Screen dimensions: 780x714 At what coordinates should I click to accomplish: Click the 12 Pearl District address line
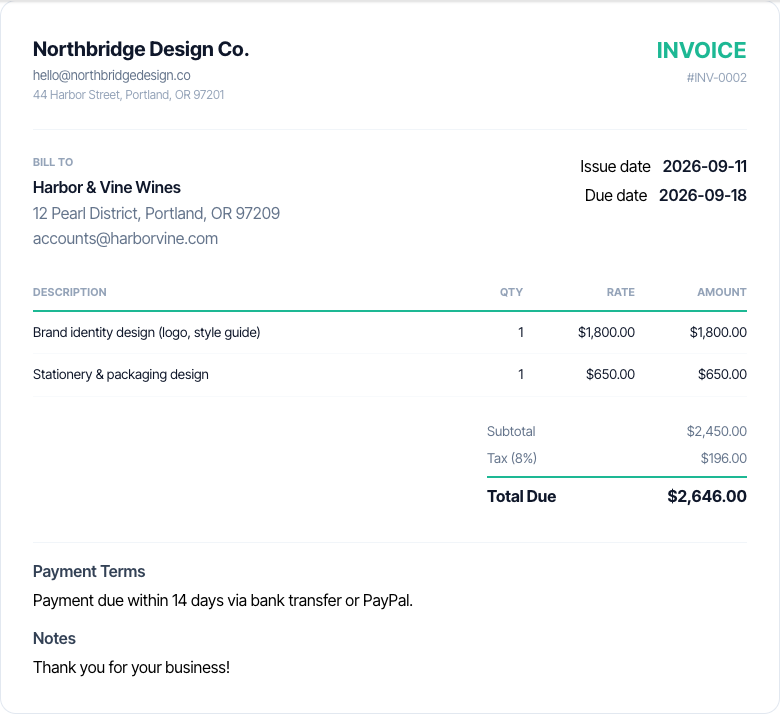[x=156, y=213]
